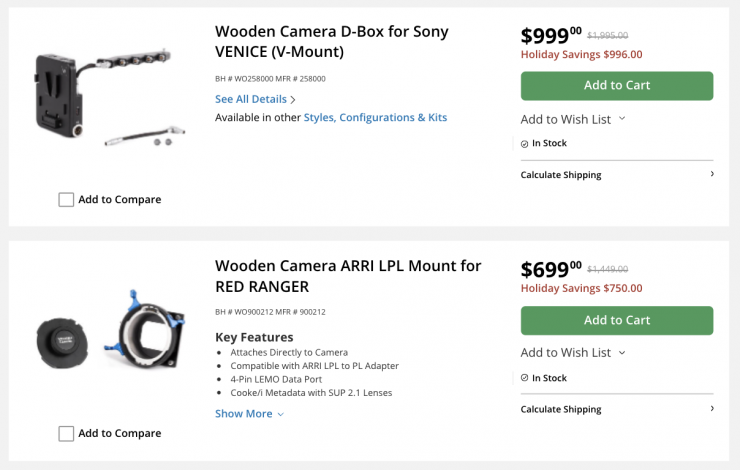Screen dimensions: 740x470
Task: Expand Show More key features
Action: click(249, 414)
